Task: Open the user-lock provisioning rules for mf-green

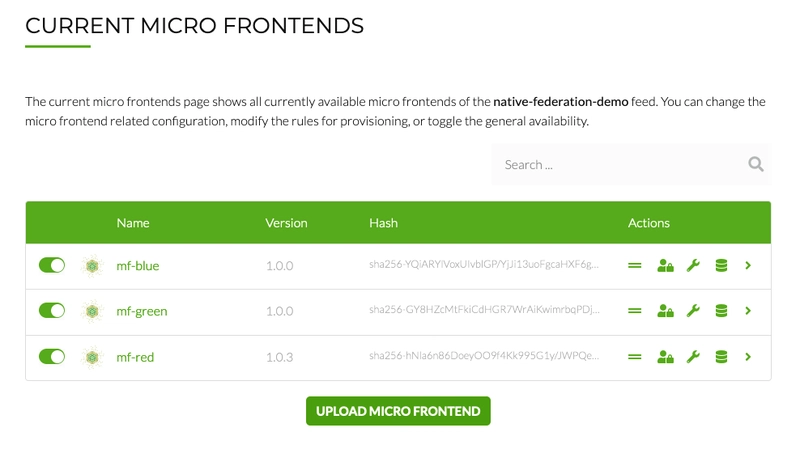Action: click(x=665, y=311)
